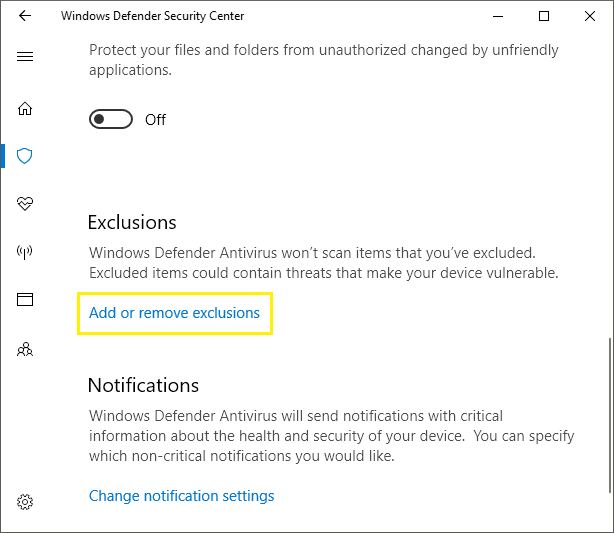Open the Home icon in sidebar
Viewport: 614px width, 533px height.
[25, 108]
